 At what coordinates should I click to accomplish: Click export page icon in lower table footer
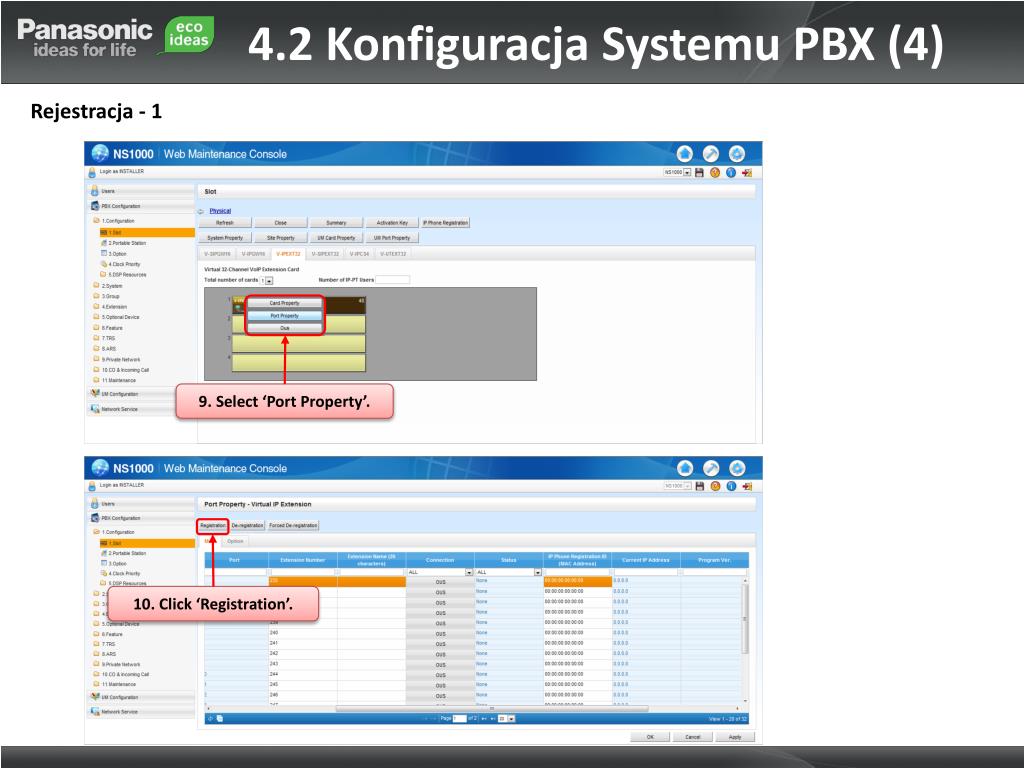(x=220, y=718)
